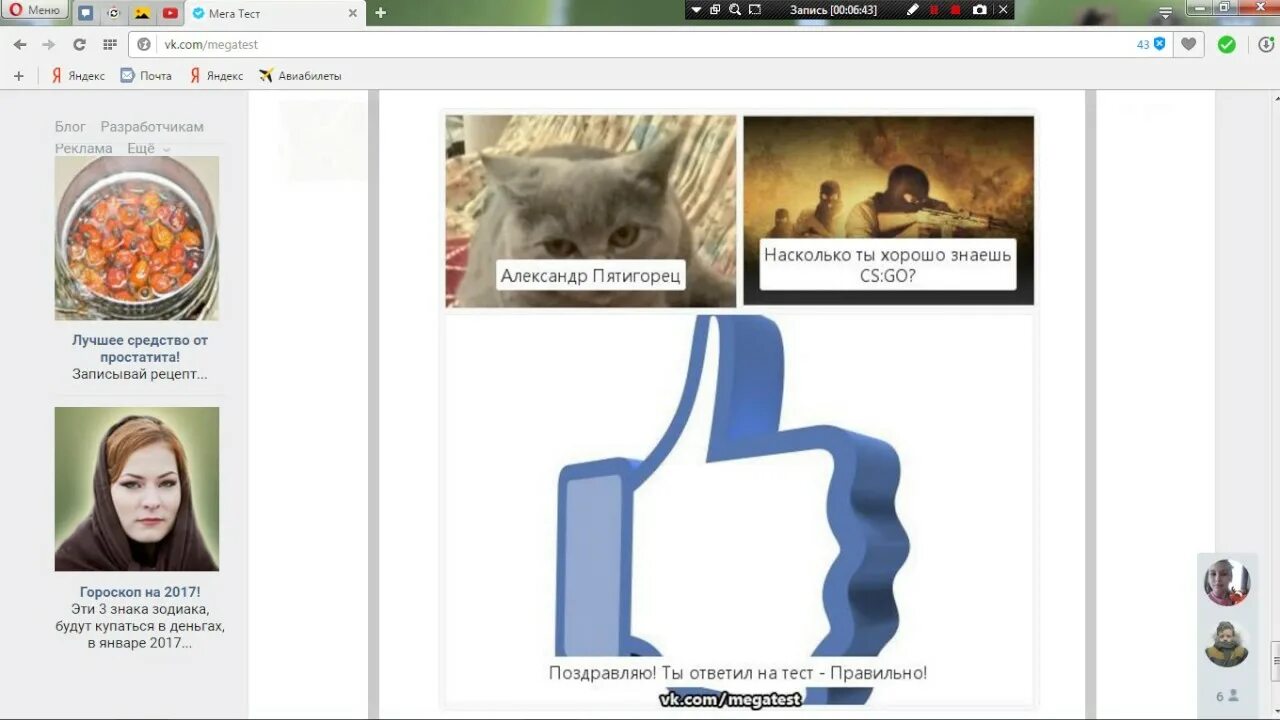Image resolution: width=1280 pixels, height=720 pixels.
Task: Open Speed Dial grid icon
Action: (109, 44)
